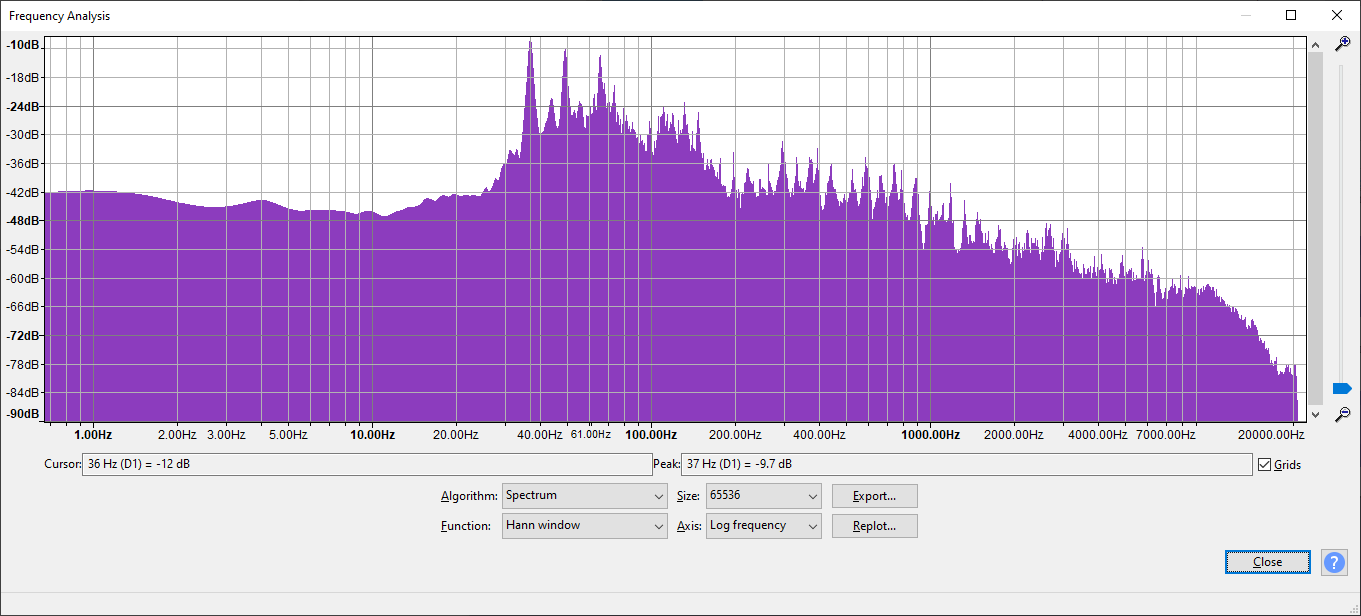Viewport: 1361px width, 616px height.
Task: Expand the Axis dropdown showing Log frequency
Action: click(763, 525)
